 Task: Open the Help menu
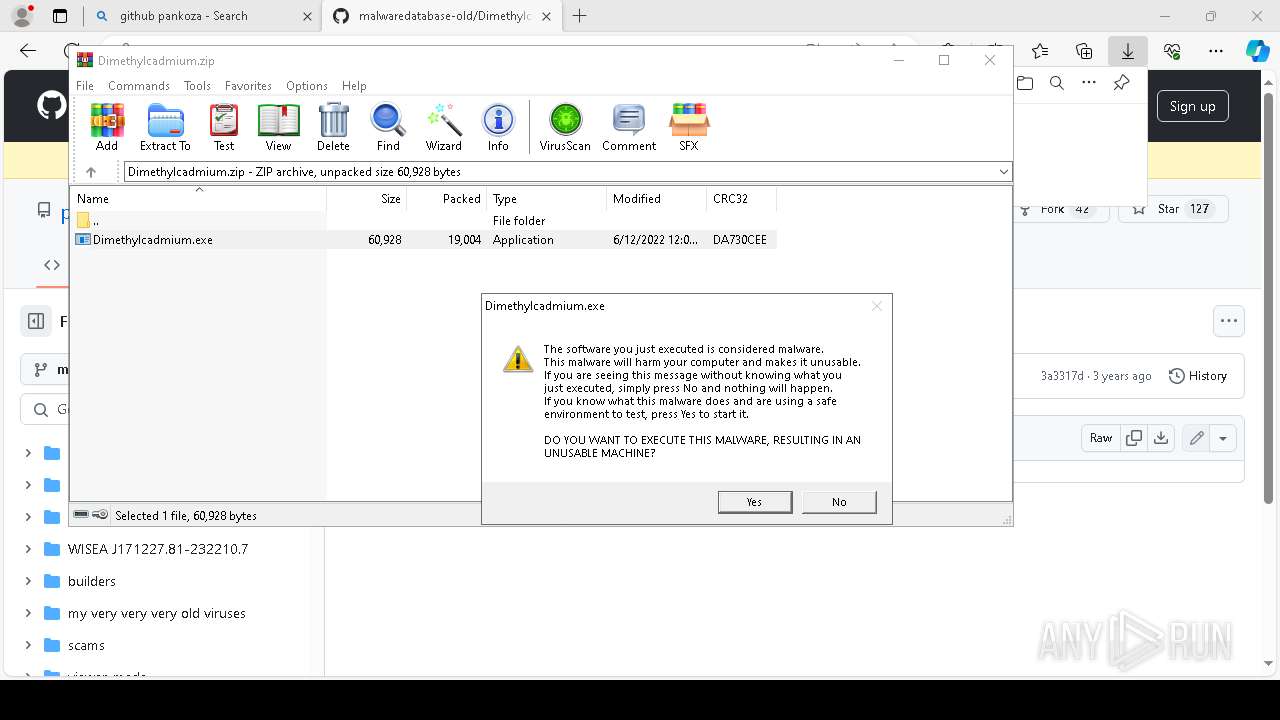coord(354,86)
